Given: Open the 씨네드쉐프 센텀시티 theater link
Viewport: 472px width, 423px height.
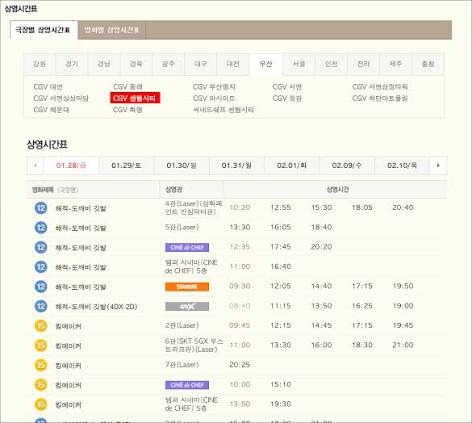Looking at the screenshot, I should pos(224,110).
